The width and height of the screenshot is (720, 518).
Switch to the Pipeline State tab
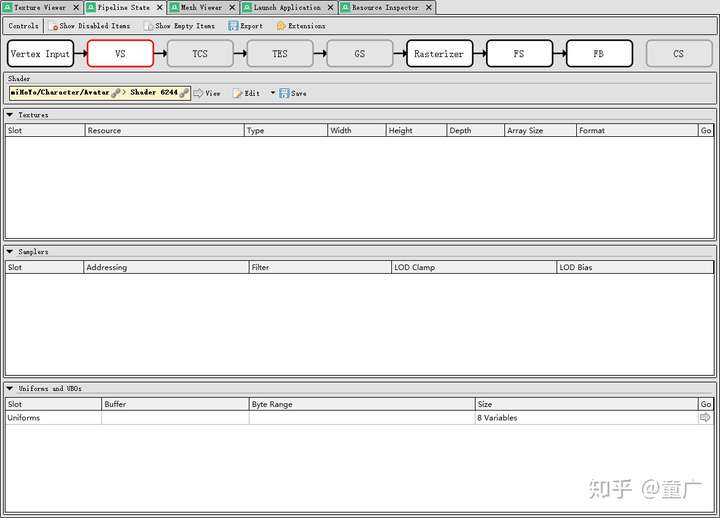[123, 7]
